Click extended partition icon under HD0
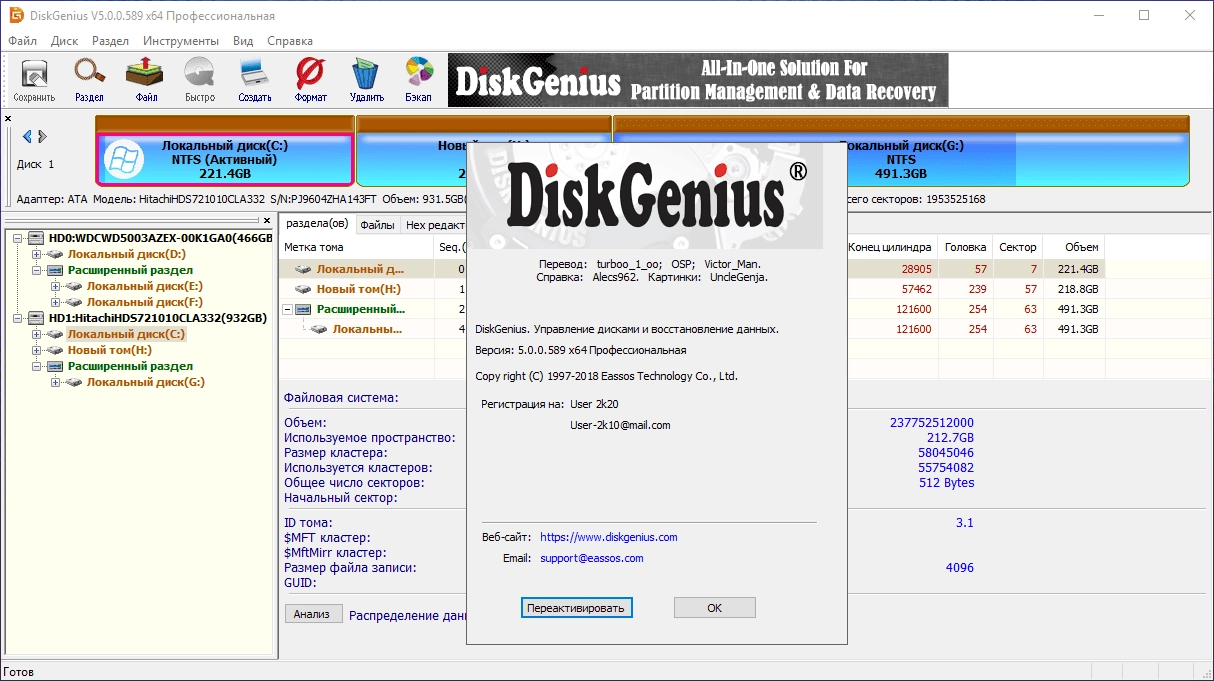 pos(55,270)
